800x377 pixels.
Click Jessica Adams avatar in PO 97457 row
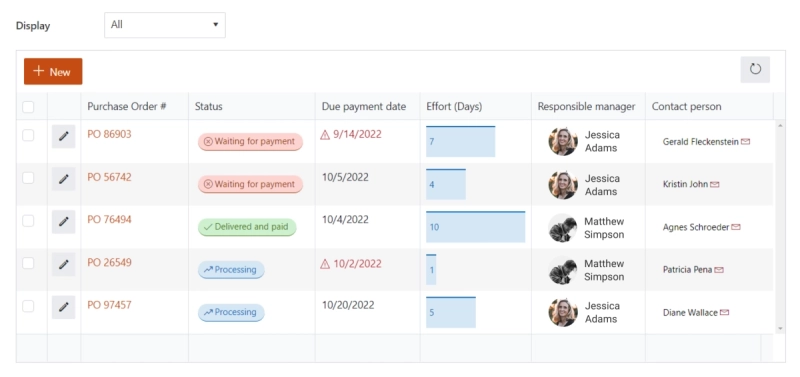click(563, 312)
